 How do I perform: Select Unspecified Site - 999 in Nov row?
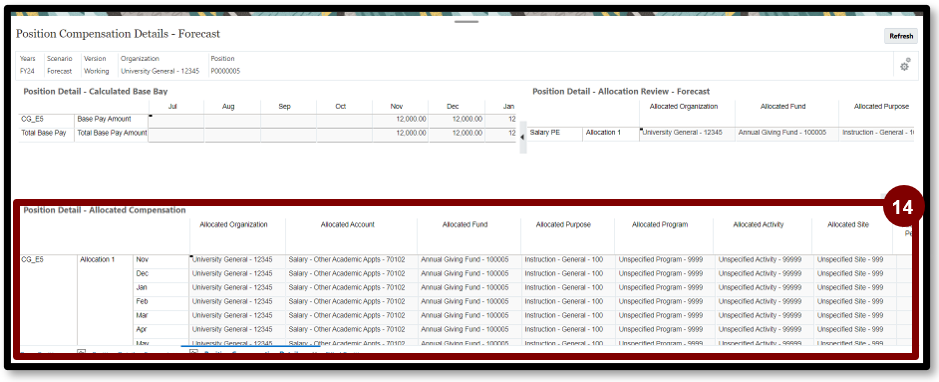point(854,260)
